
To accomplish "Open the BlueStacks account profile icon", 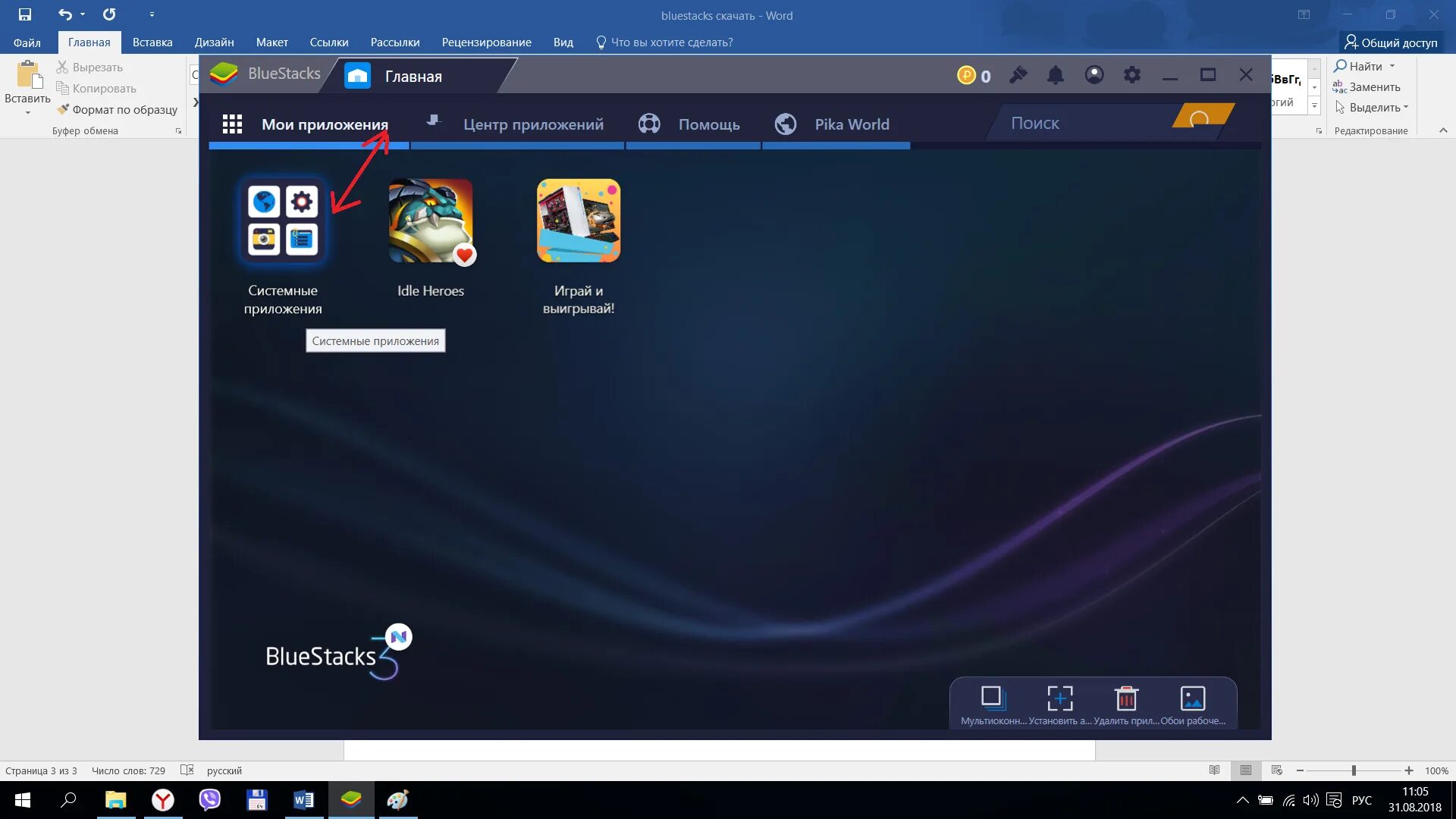I will tap(1094, 75).
